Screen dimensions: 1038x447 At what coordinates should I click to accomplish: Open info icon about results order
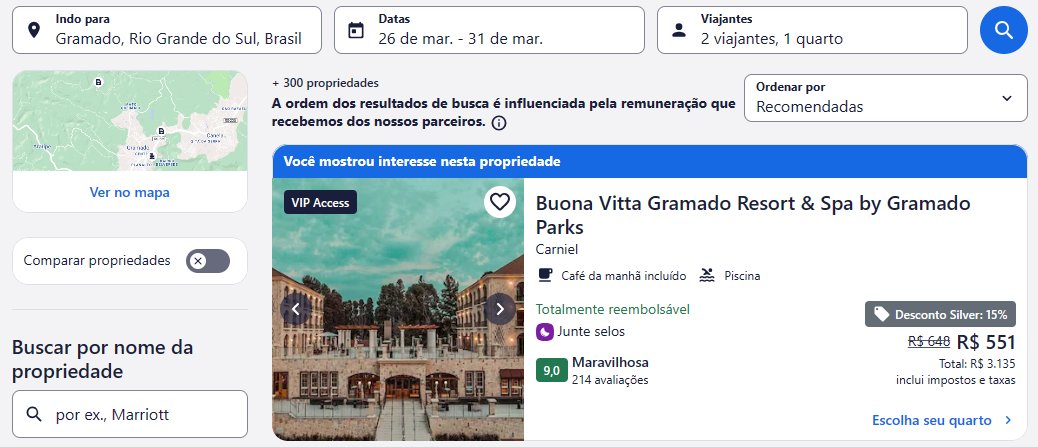499,123
